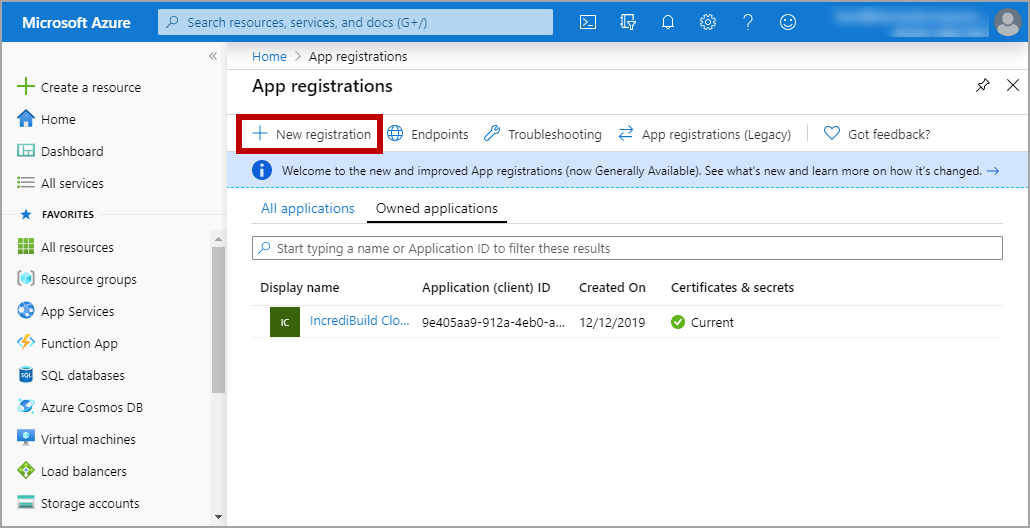
Task: Click the Storage accounts icon
Action: click(26, 503)
